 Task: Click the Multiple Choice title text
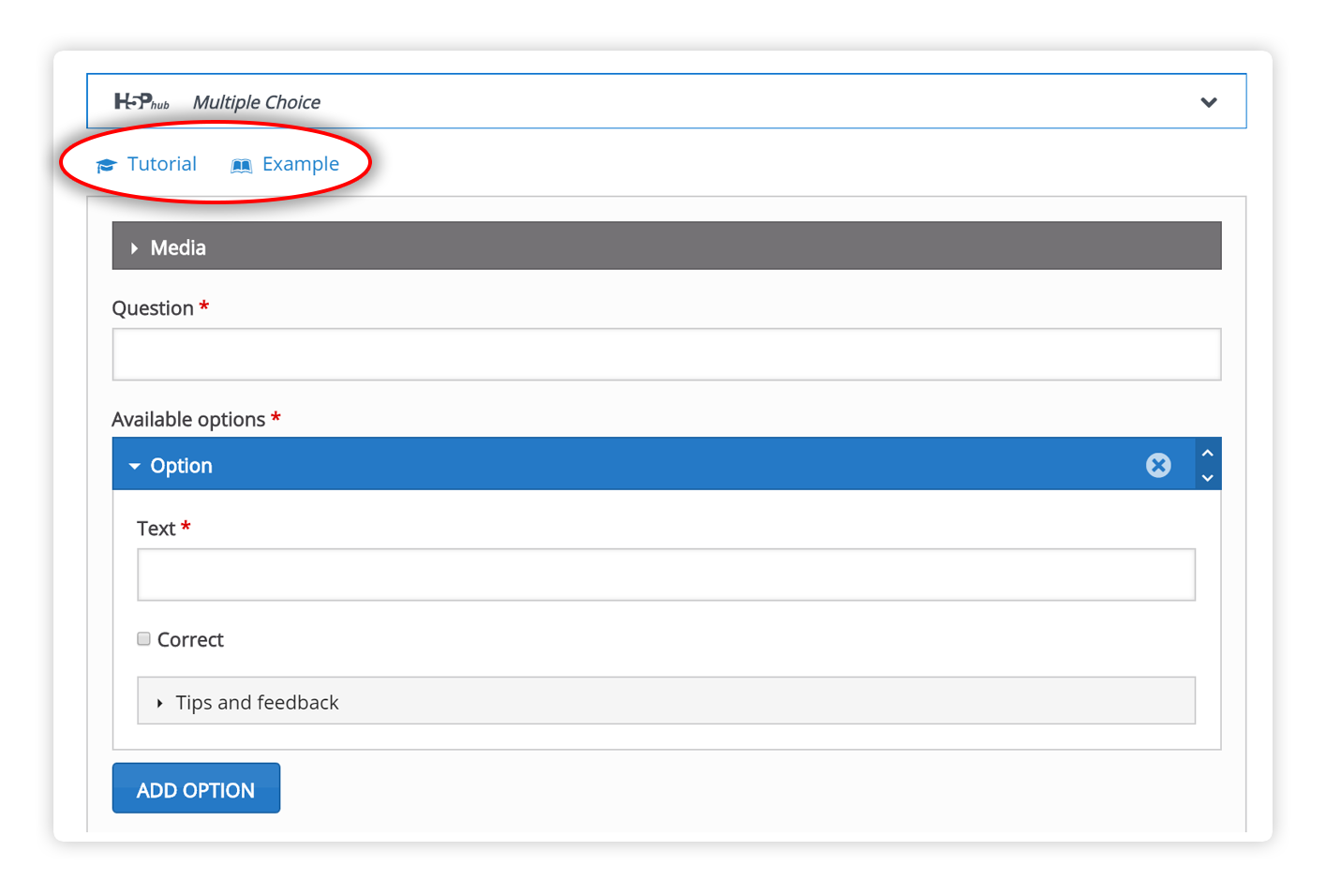tap(257, 102)
